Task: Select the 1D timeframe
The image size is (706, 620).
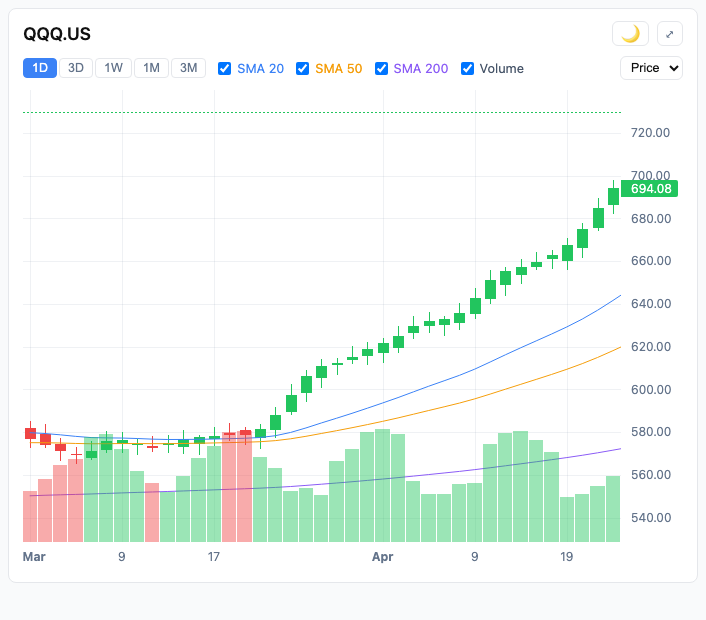Action: click(40, 68)
